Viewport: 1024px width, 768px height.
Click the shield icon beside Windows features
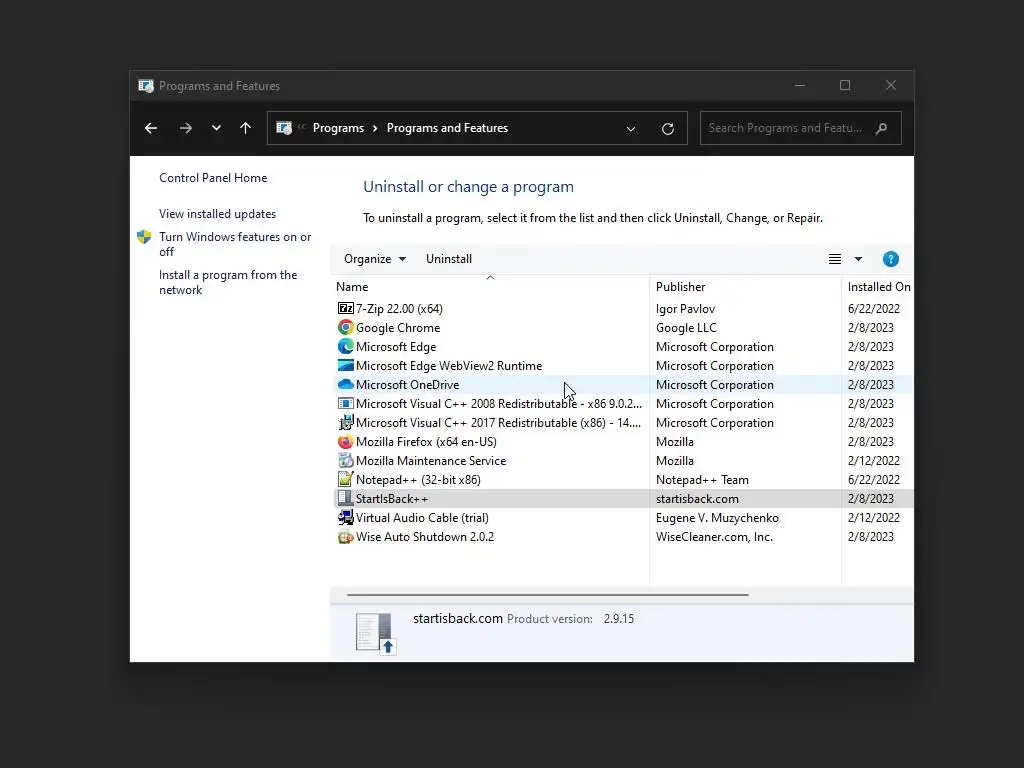[x=144, y=237]
